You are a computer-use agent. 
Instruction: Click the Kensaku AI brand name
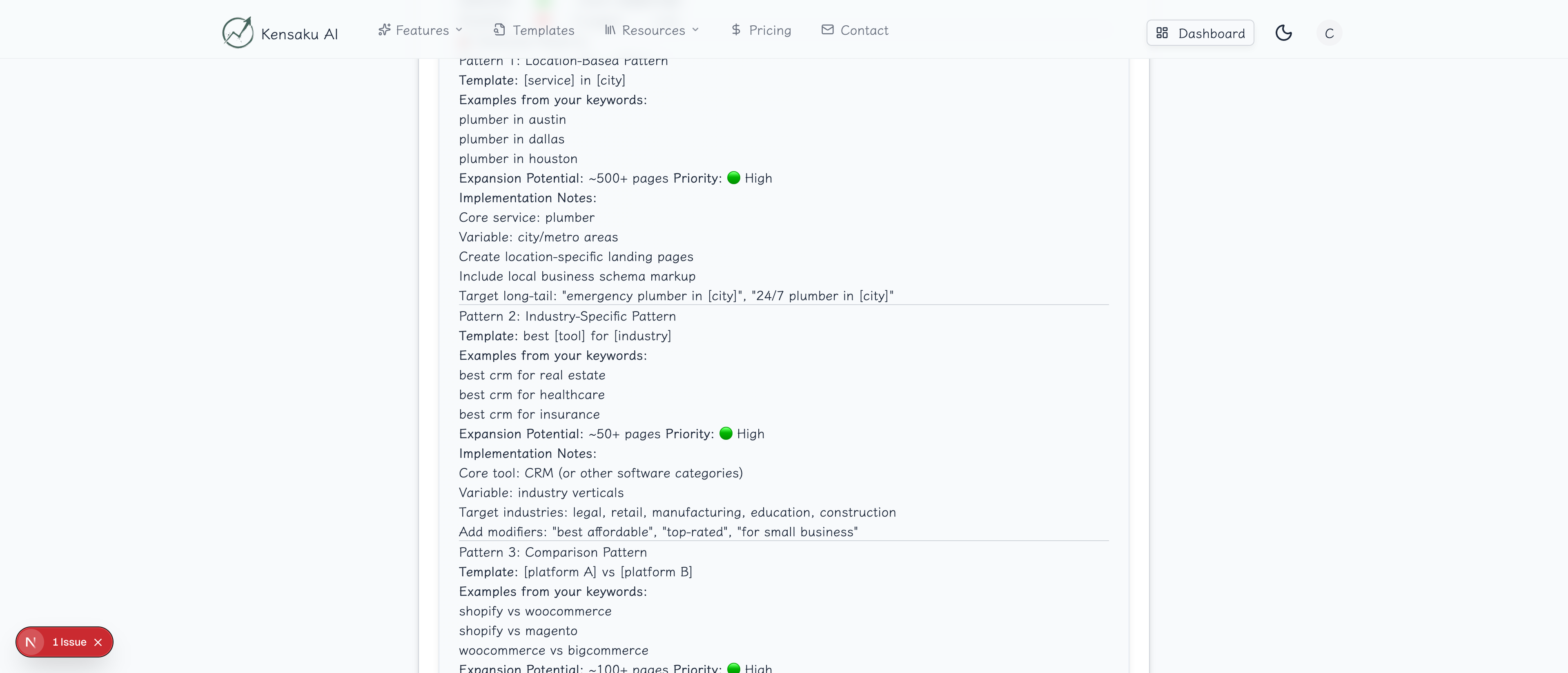(299, 34)
